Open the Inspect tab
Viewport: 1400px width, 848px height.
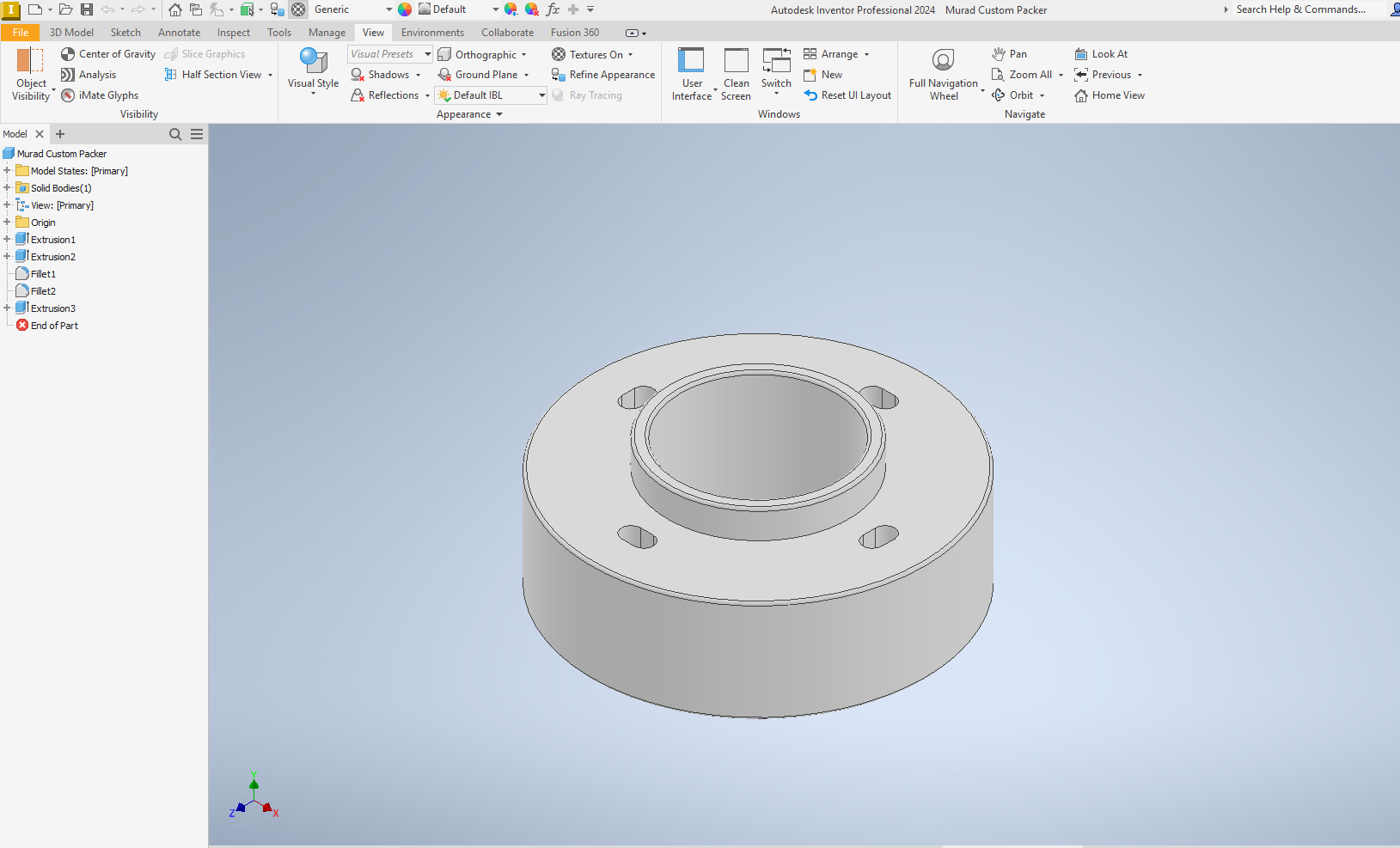point(234,33)
